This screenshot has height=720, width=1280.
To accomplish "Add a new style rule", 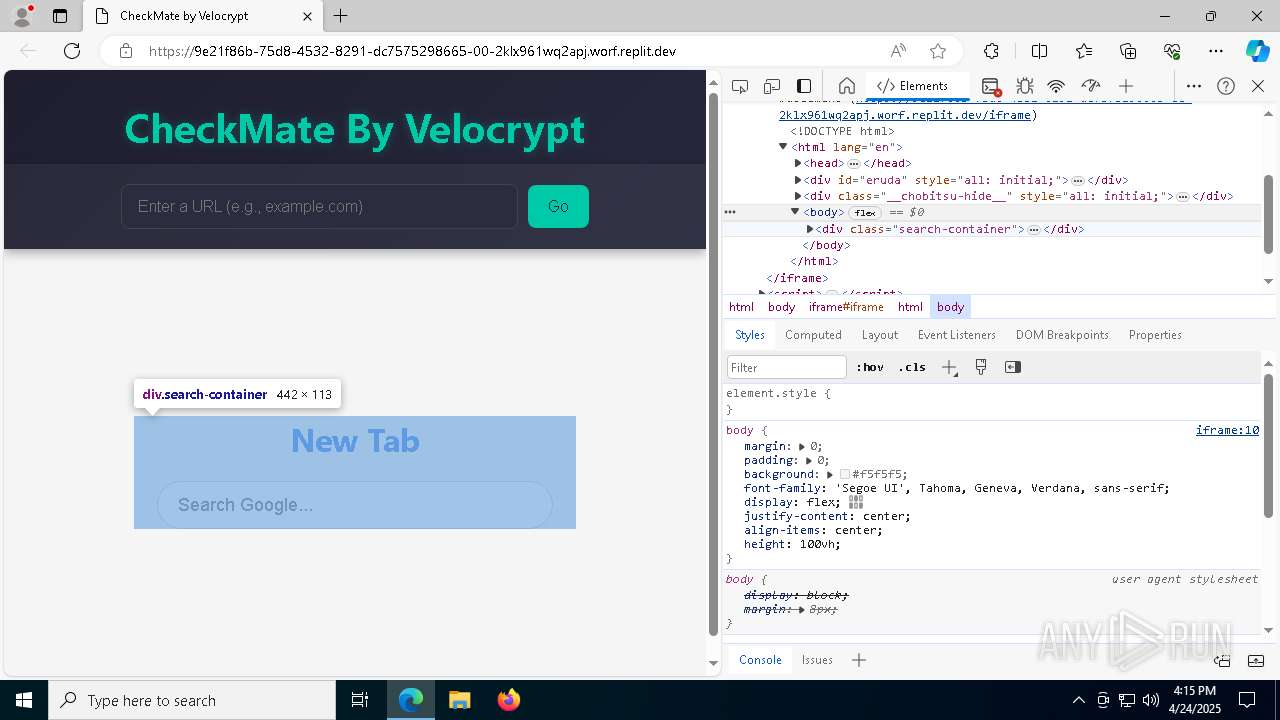I will pyautogui.click(x=949, y=367).
